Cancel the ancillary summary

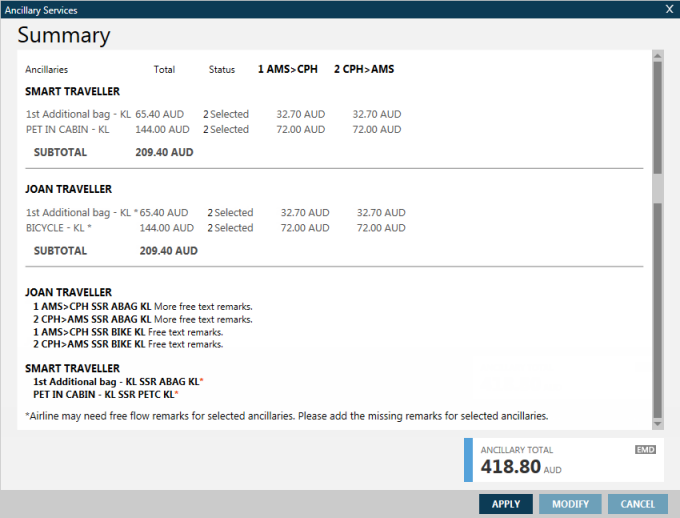(x=637, y=504)
